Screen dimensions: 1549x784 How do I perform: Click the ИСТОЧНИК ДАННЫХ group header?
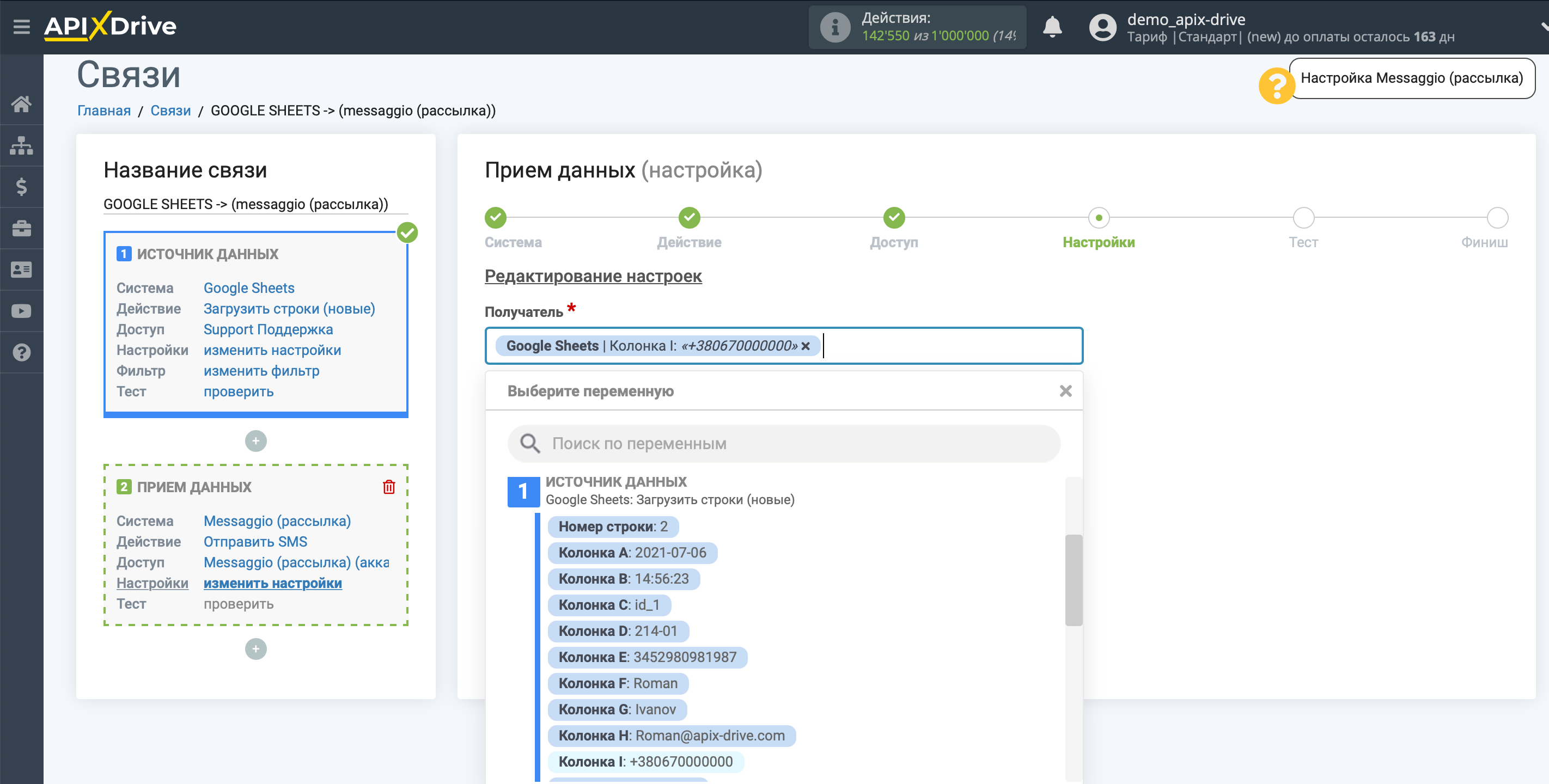point(616,482)
